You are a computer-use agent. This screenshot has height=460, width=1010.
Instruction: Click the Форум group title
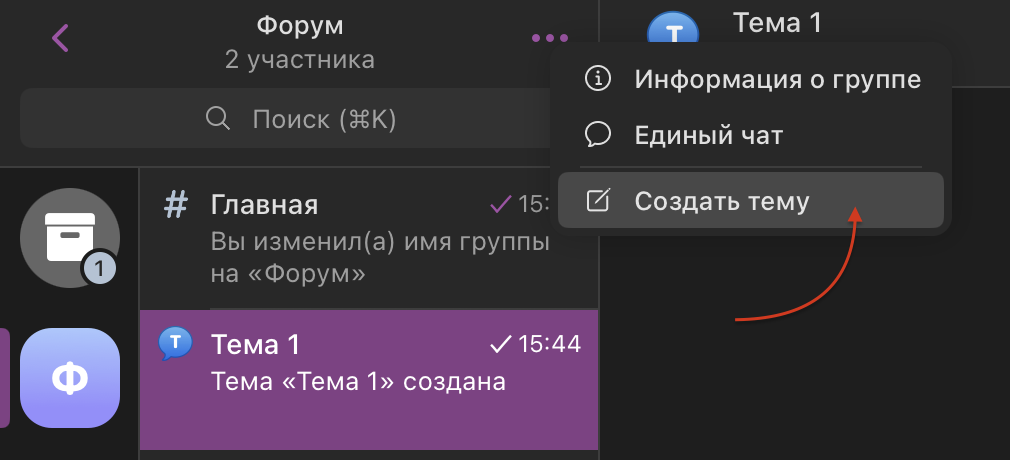(300, 23)
